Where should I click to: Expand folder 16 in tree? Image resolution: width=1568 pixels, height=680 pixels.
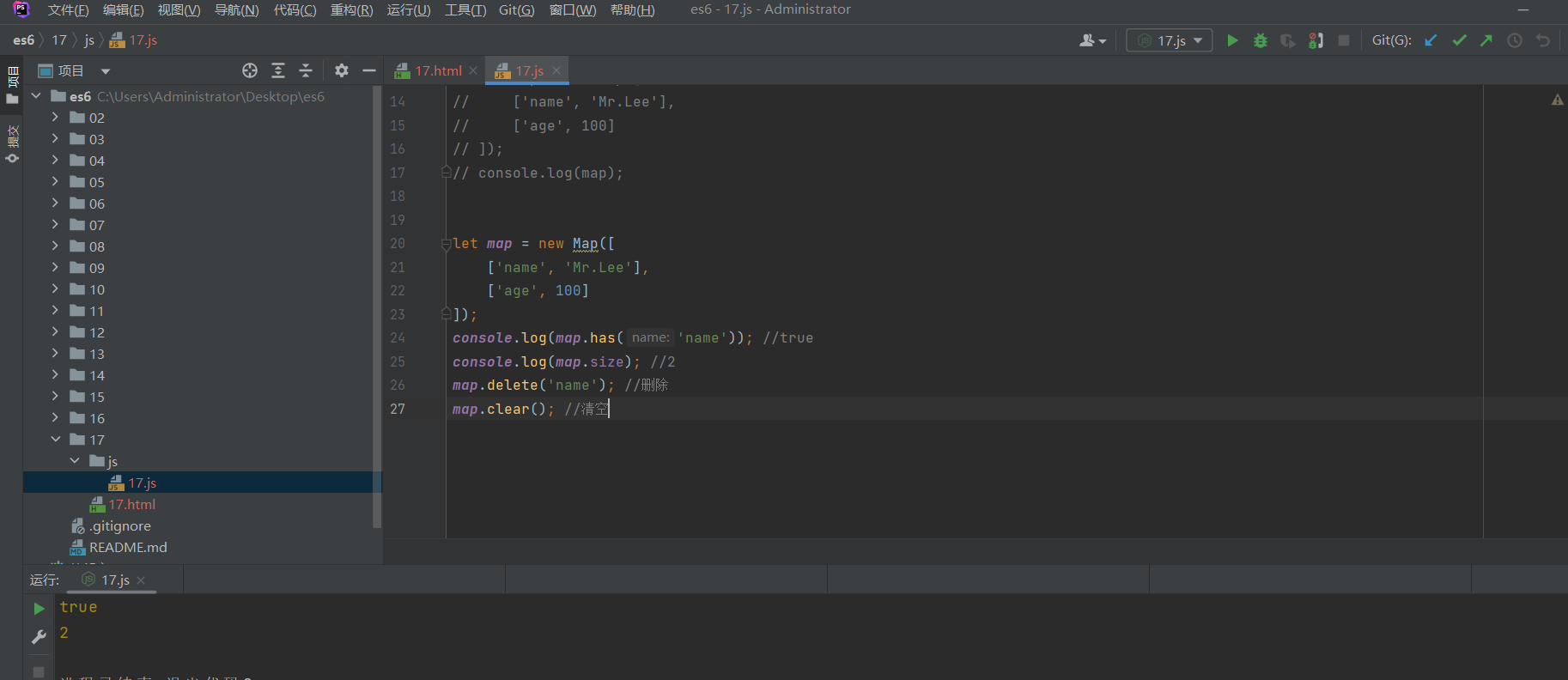55,417
